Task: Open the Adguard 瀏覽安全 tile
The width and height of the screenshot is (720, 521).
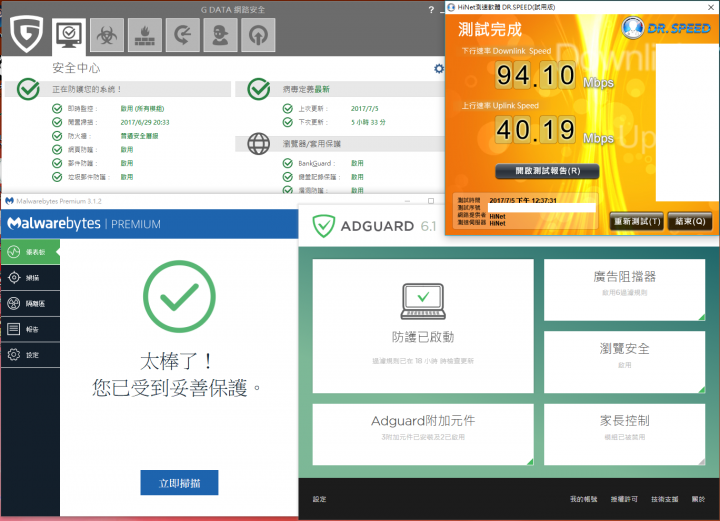Action: (x=624, y=362)
